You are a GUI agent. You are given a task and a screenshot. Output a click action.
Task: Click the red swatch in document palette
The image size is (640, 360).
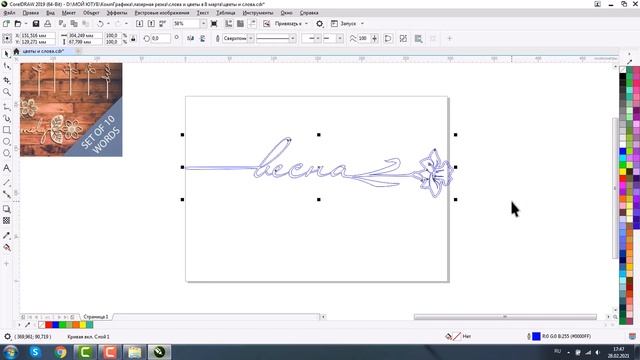(x=49, y=325)
